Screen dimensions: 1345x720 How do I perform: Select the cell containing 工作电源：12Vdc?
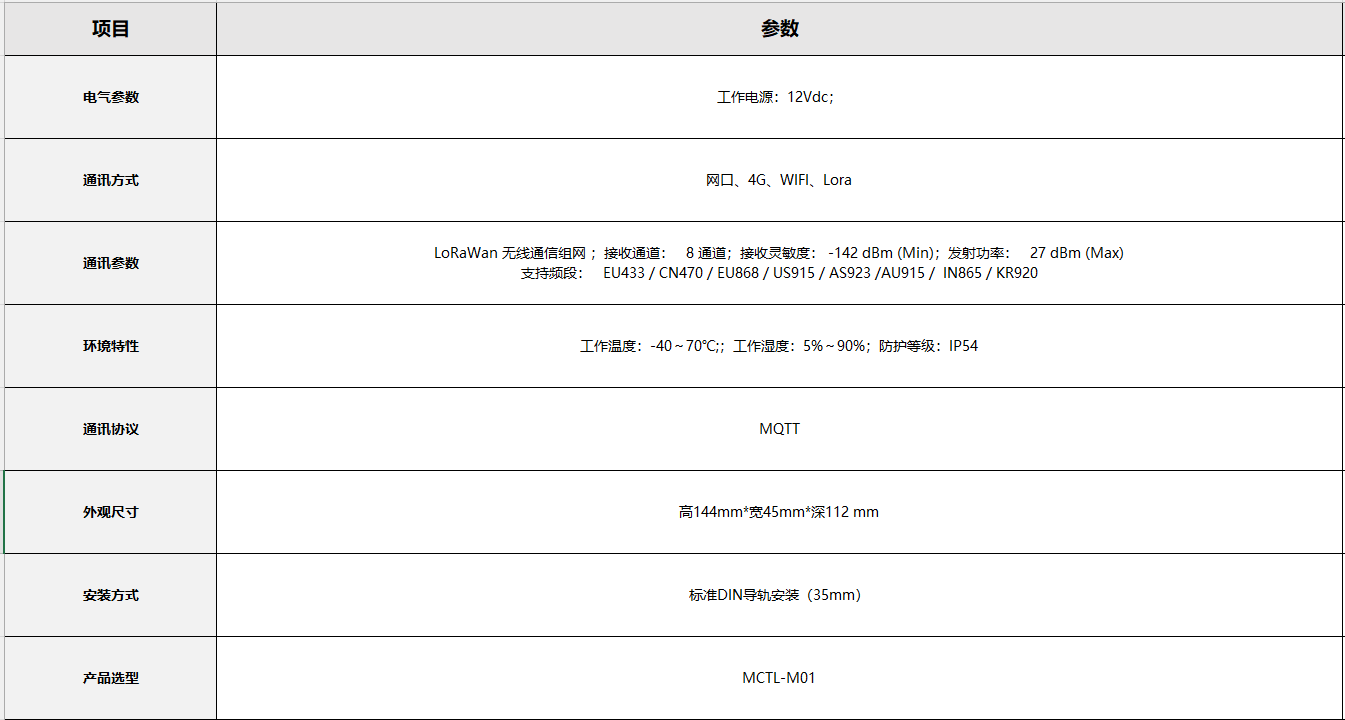coord(776,97)
